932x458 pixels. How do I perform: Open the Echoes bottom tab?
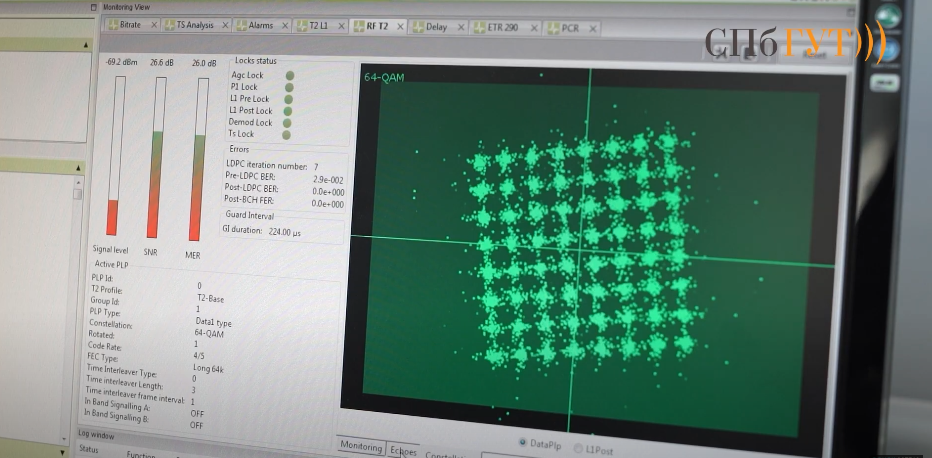pos(403,449)
